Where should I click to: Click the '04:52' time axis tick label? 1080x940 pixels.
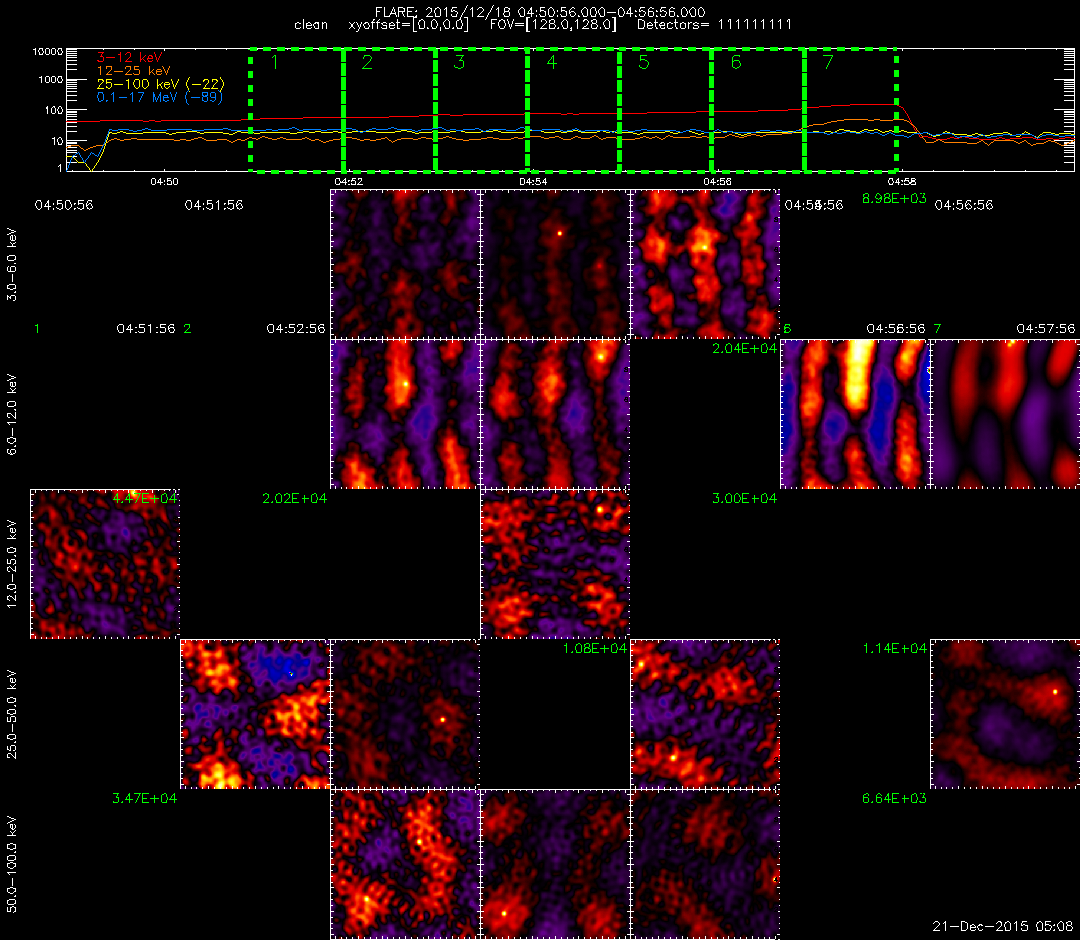(349, 182)
